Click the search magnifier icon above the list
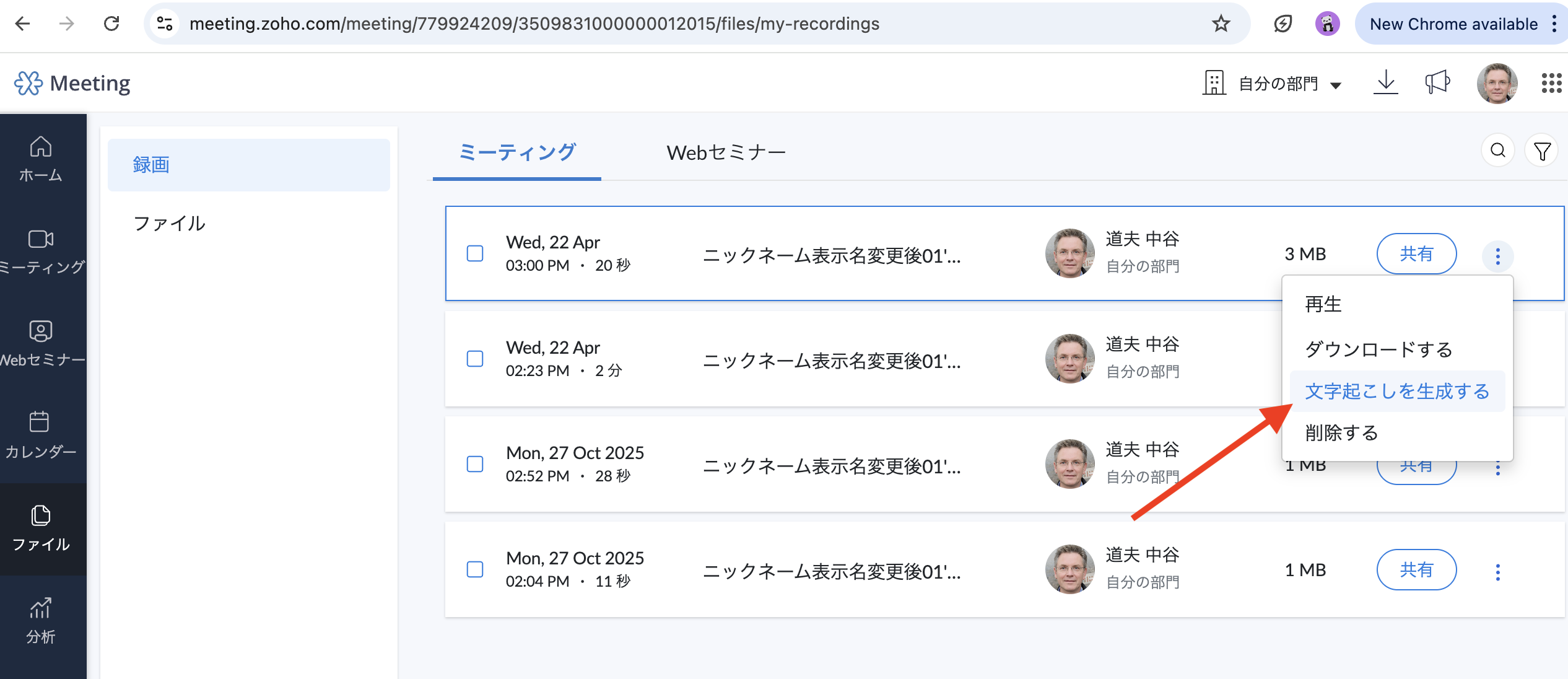Image resolution: width=1568 pixels, height=679 pixels. click(1497, 151)
